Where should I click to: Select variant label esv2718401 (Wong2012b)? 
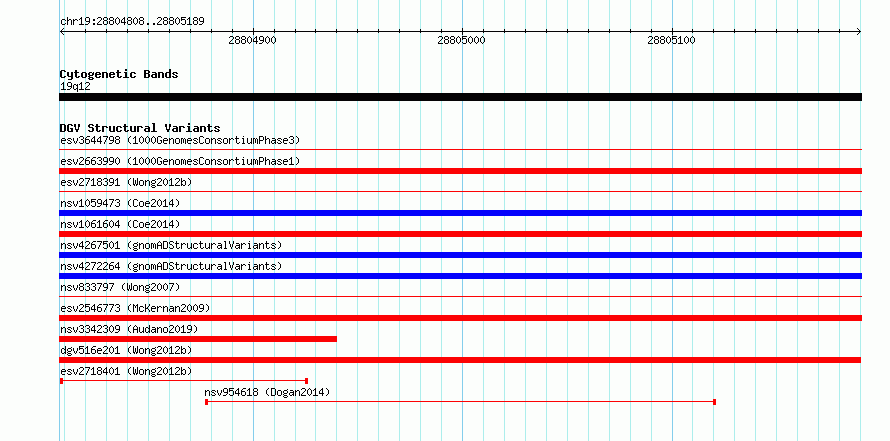(126, 371)
